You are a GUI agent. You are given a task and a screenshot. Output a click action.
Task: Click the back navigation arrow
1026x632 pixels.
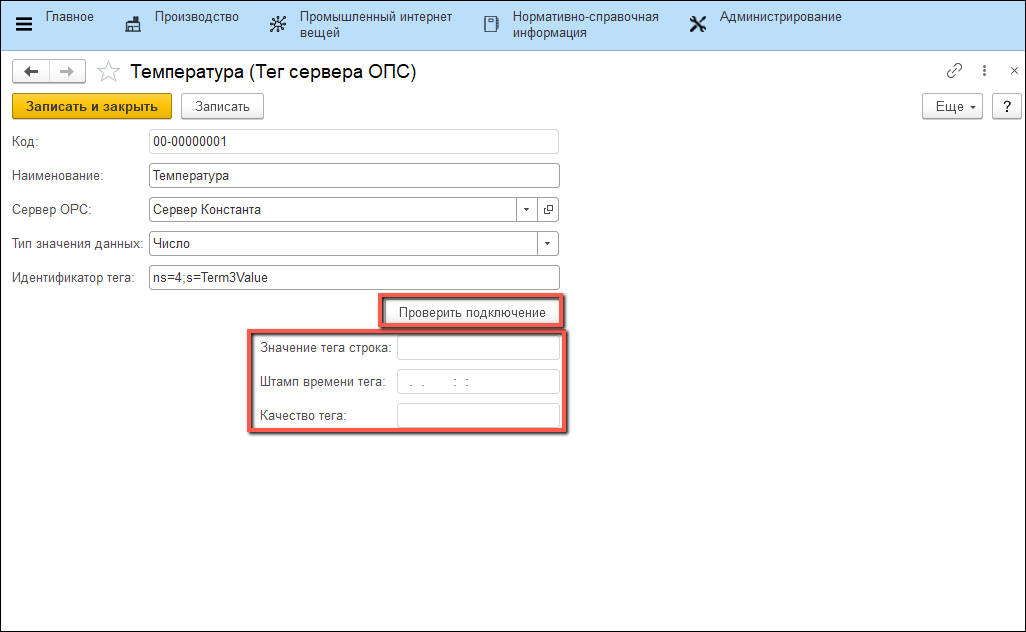click(30, 71)
